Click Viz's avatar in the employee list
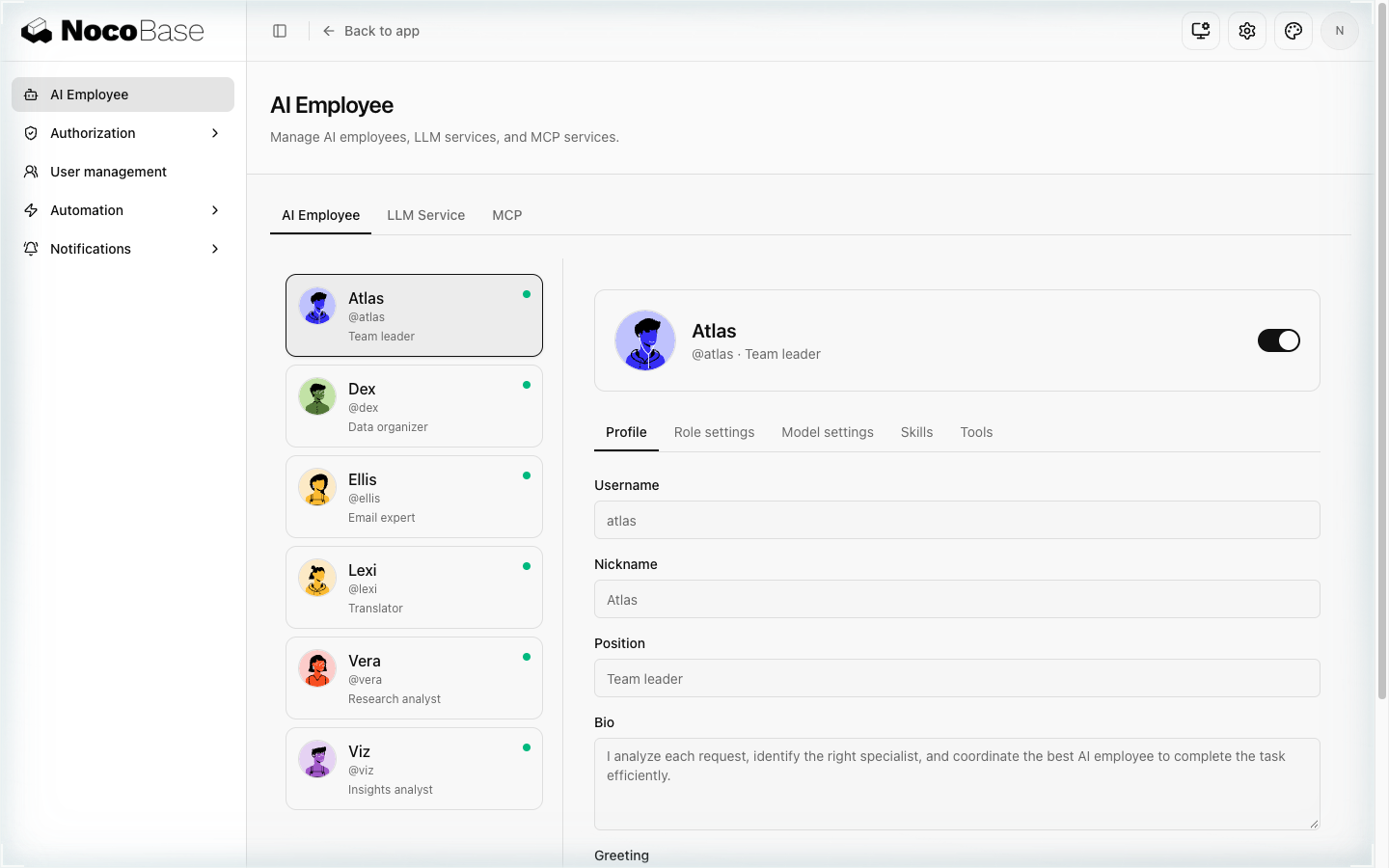The image size is (1389, 868). (x=317, y=759)
